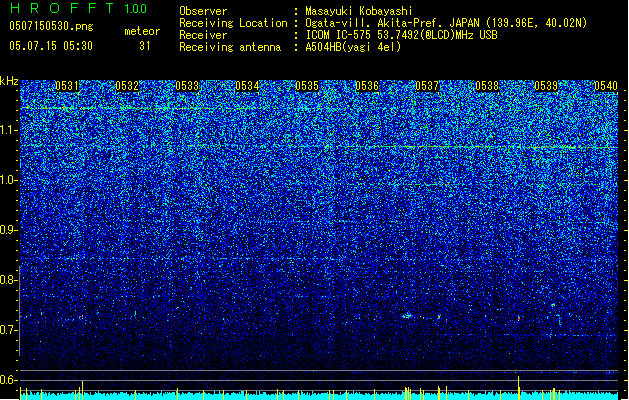629x400 pixels.
Task: Click the meteor echo below the 0539 marker
Action: (553, 306)
